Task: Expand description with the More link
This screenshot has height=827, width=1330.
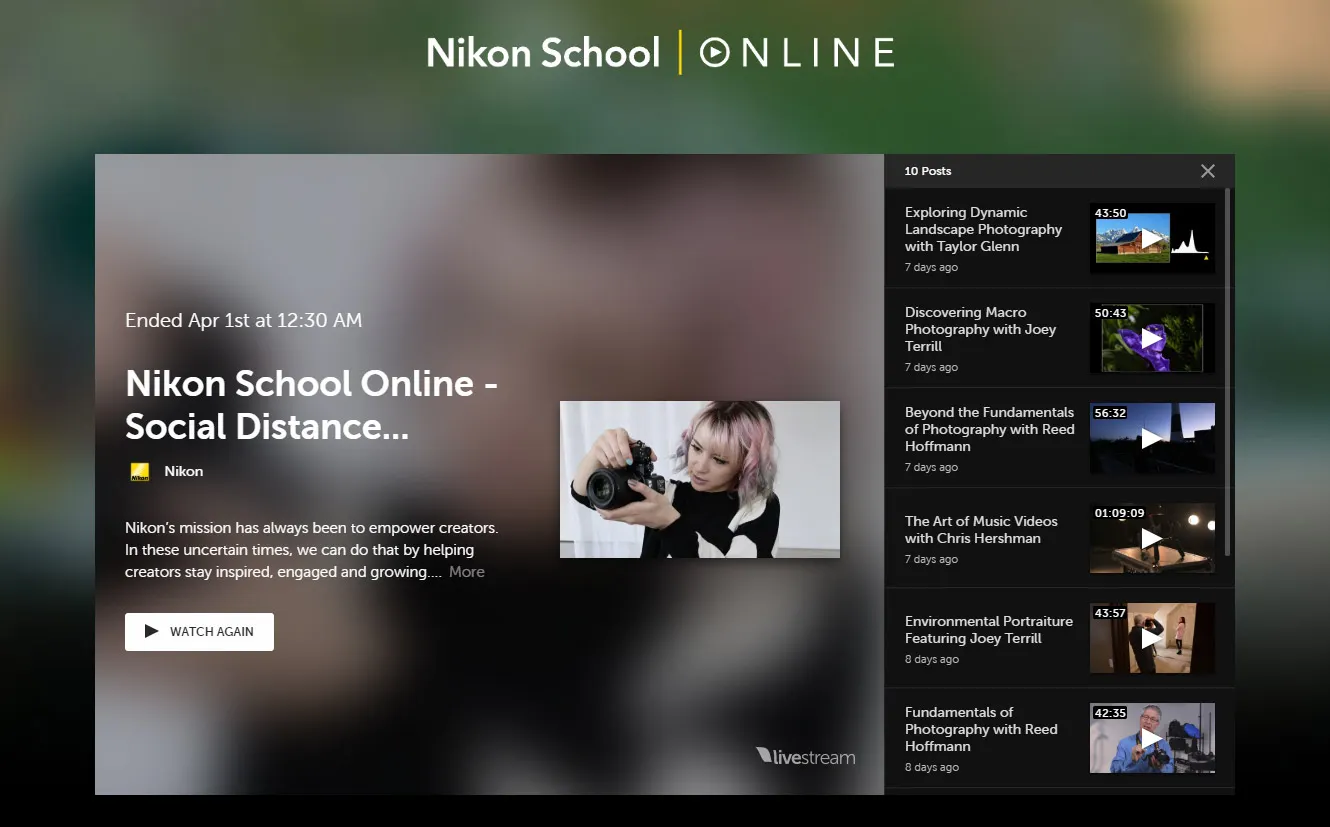Action: pos(466,572)
